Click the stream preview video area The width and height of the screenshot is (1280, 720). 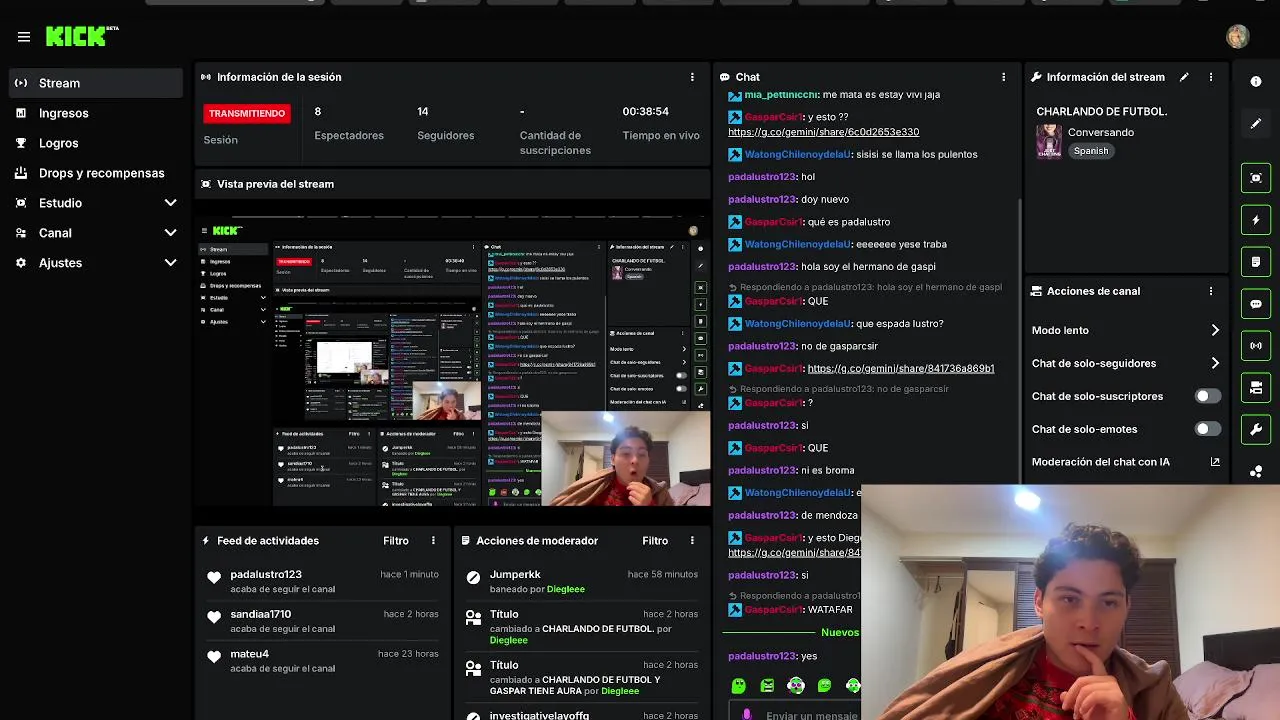[x=452, y=360]
